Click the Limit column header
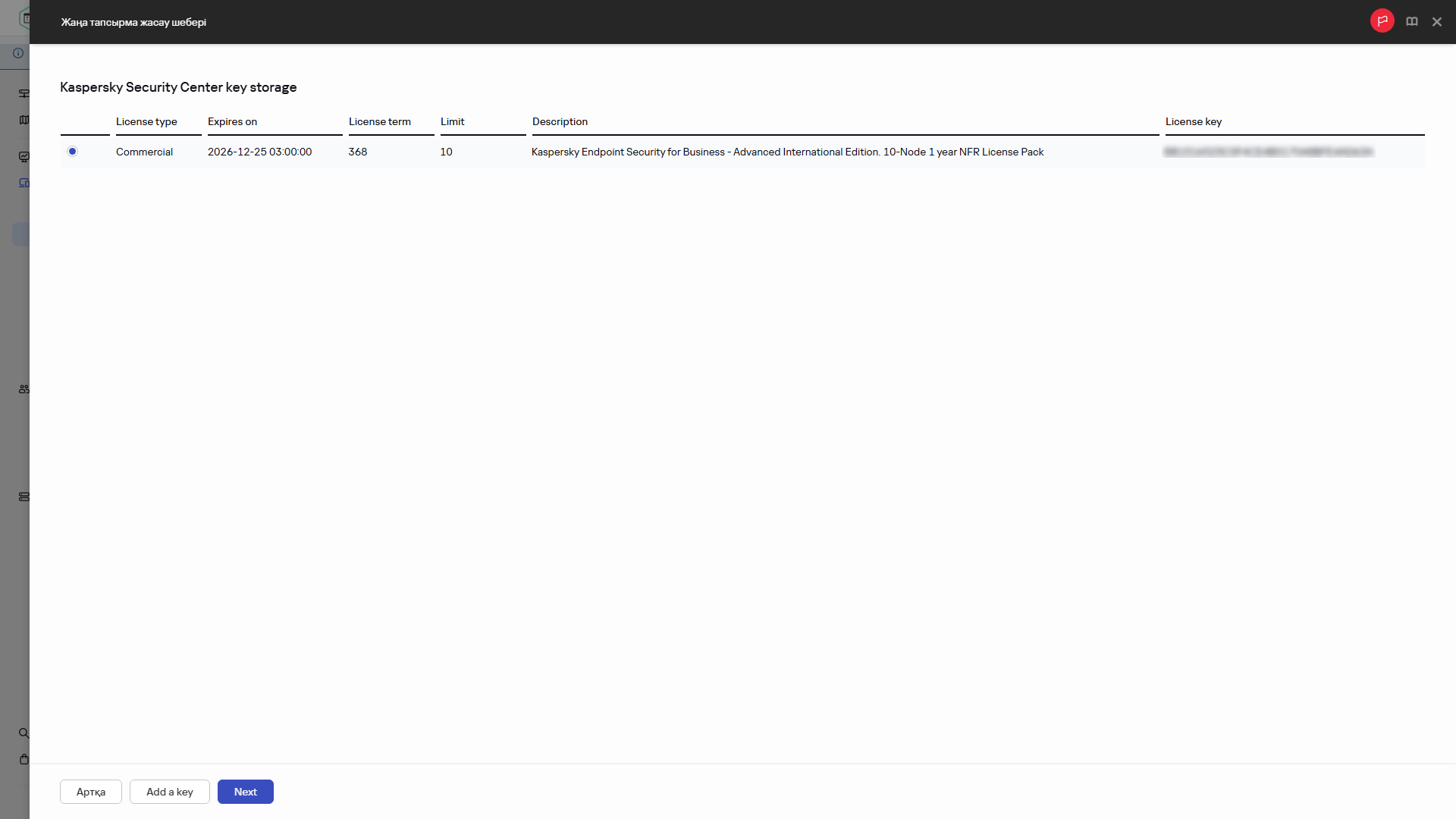Image resolution: width=1456 pixels, height=819 pixels. point(452,121)
